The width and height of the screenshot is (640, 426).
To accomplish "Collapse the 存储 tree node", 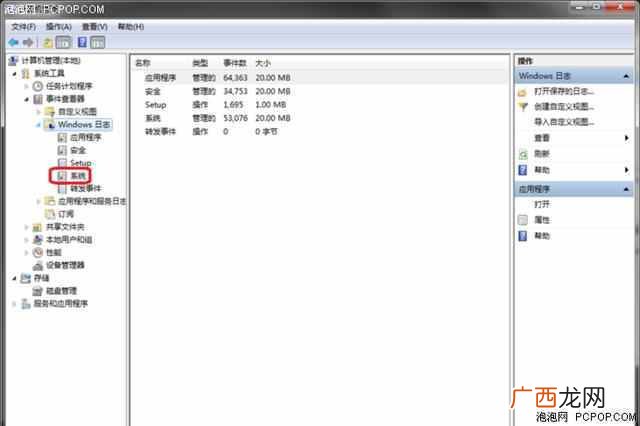I will point(14,278).
